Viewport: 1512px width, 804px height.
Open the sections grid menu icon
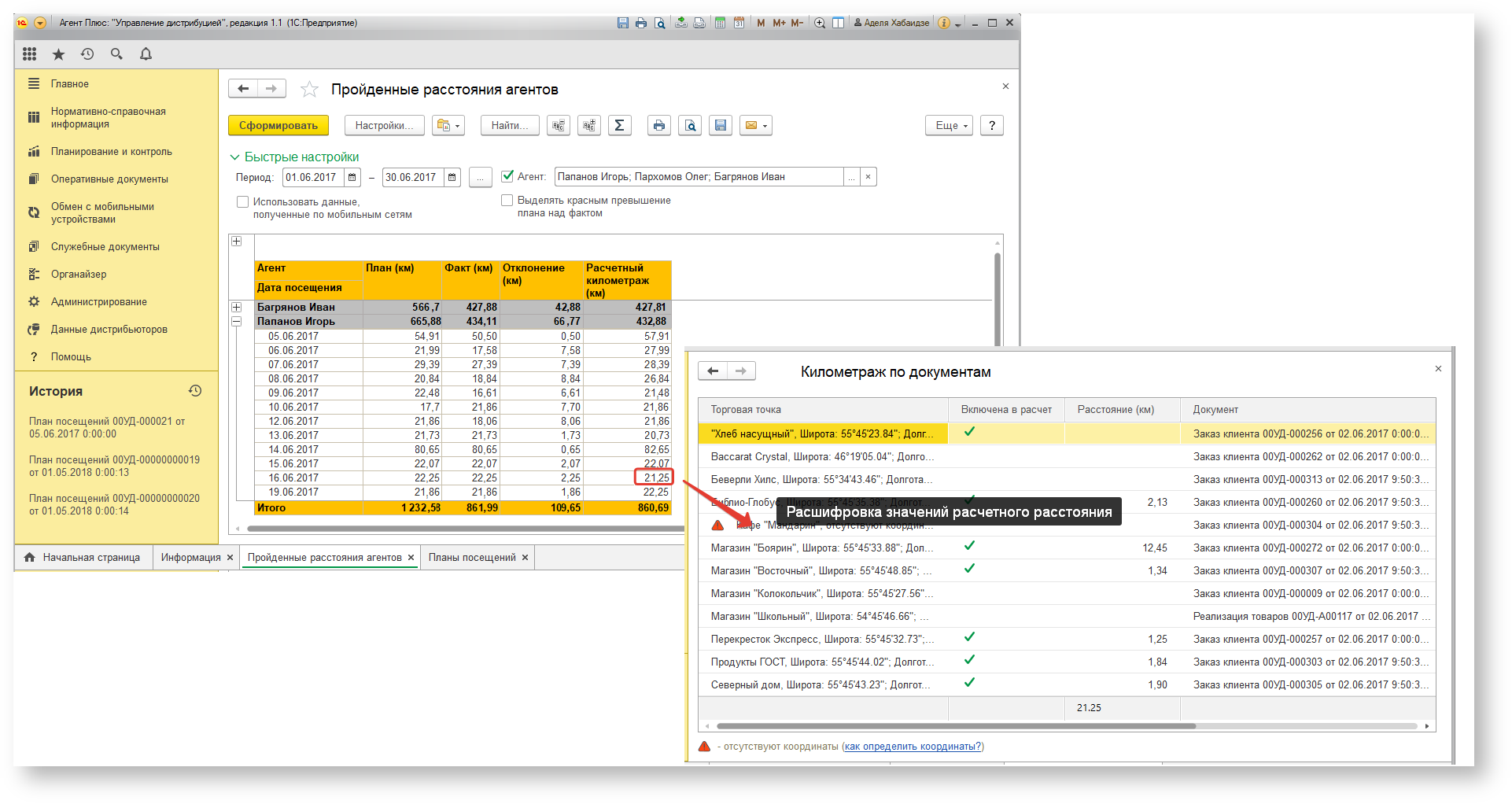[x=29, y=53]
